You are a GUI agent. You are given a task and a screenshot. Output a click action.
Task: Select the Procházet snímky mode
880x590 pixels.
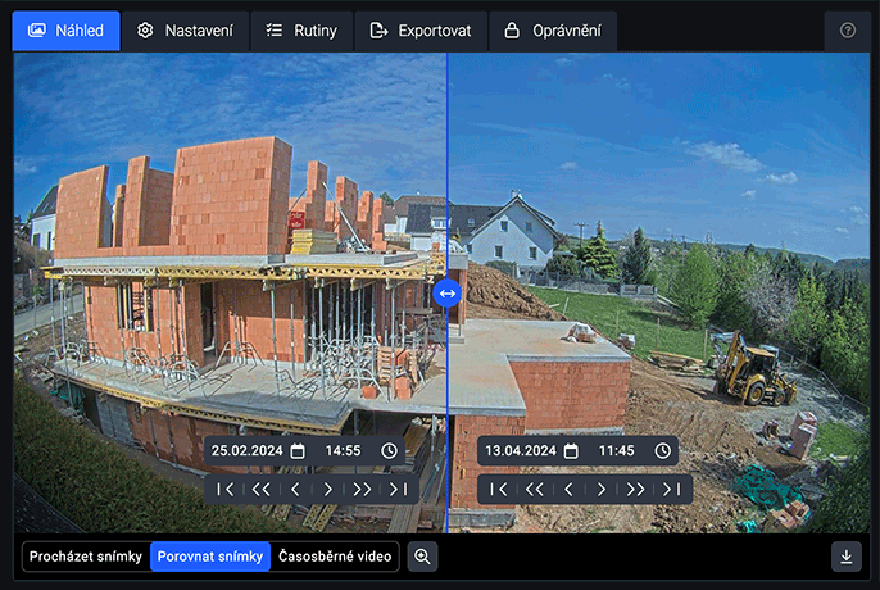pos(86,556)
